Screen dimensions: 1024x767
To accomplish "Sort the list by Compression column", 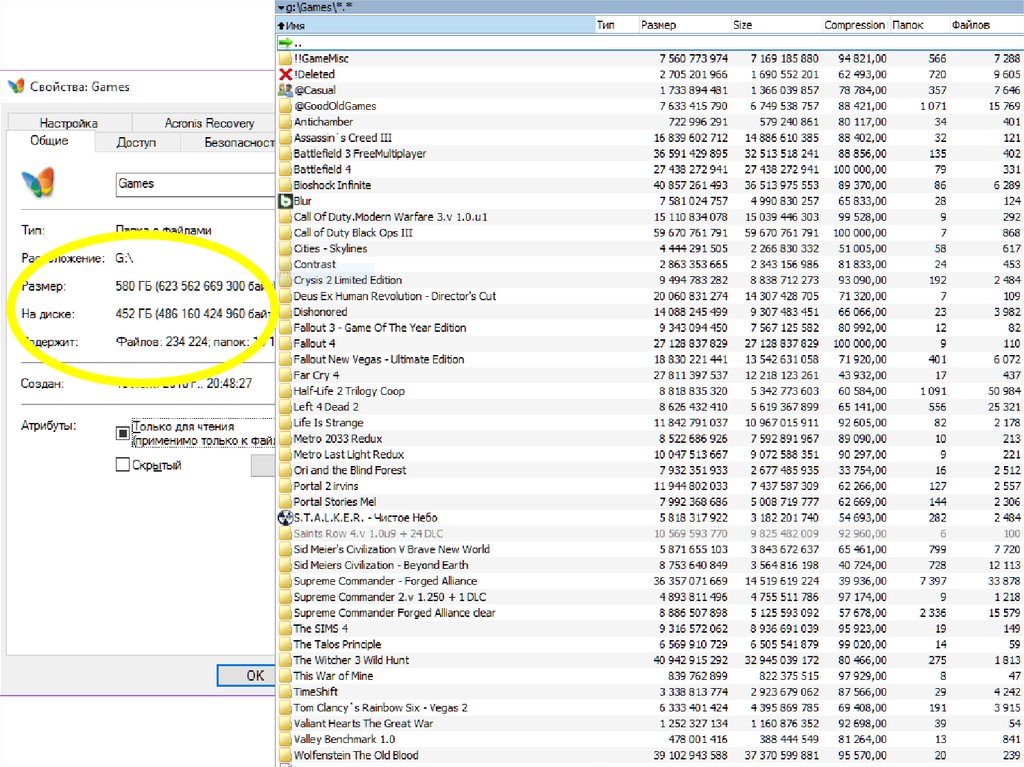I will coord(854,25).
